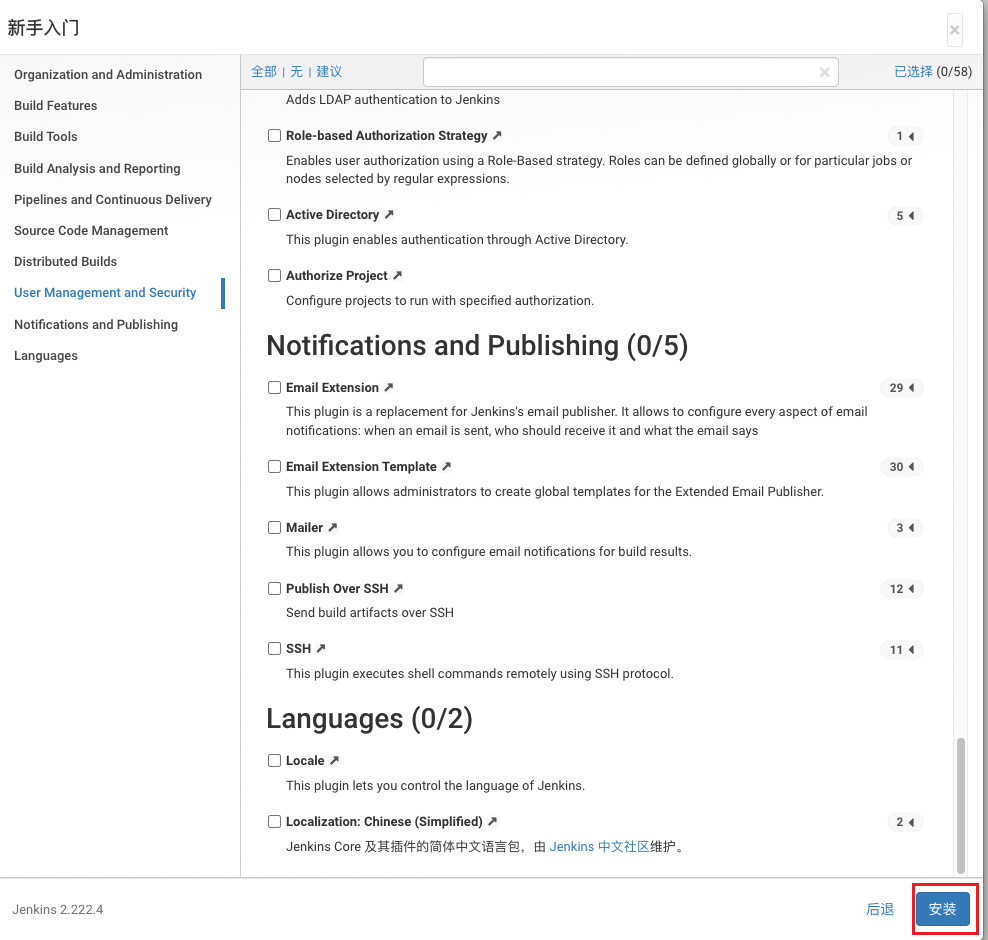This screenshot has height=940, width=988.
Task: Select the Email Extension plugin checkbox
Action: [x=274, y=387]
